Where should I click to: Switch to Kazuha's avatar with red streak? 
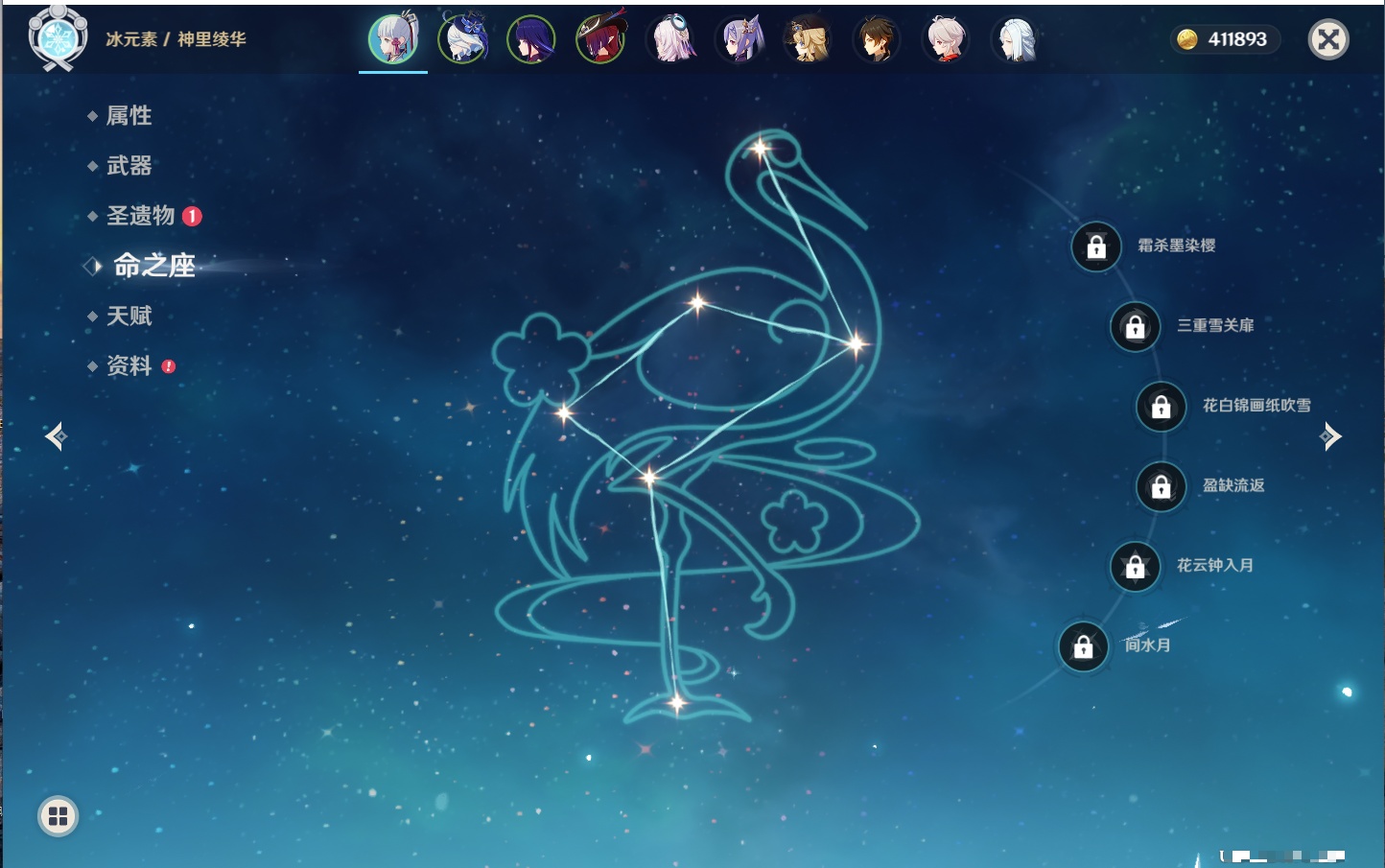946,39
